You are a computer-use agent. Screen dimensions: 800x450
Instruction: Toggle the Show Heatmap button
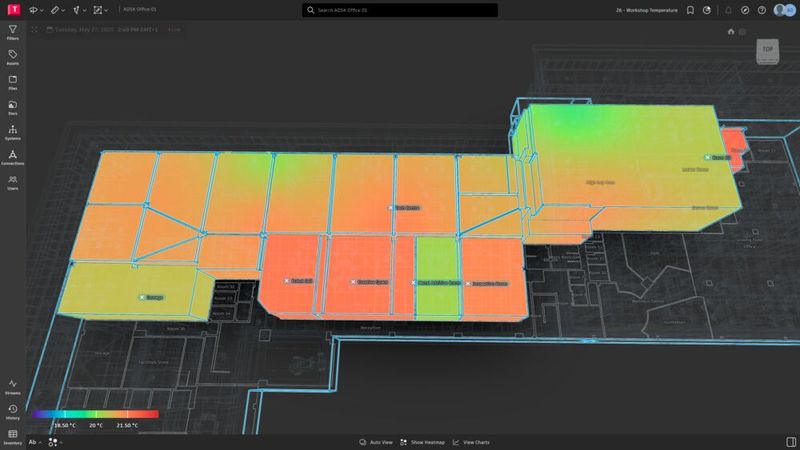(x=422, y=442)
